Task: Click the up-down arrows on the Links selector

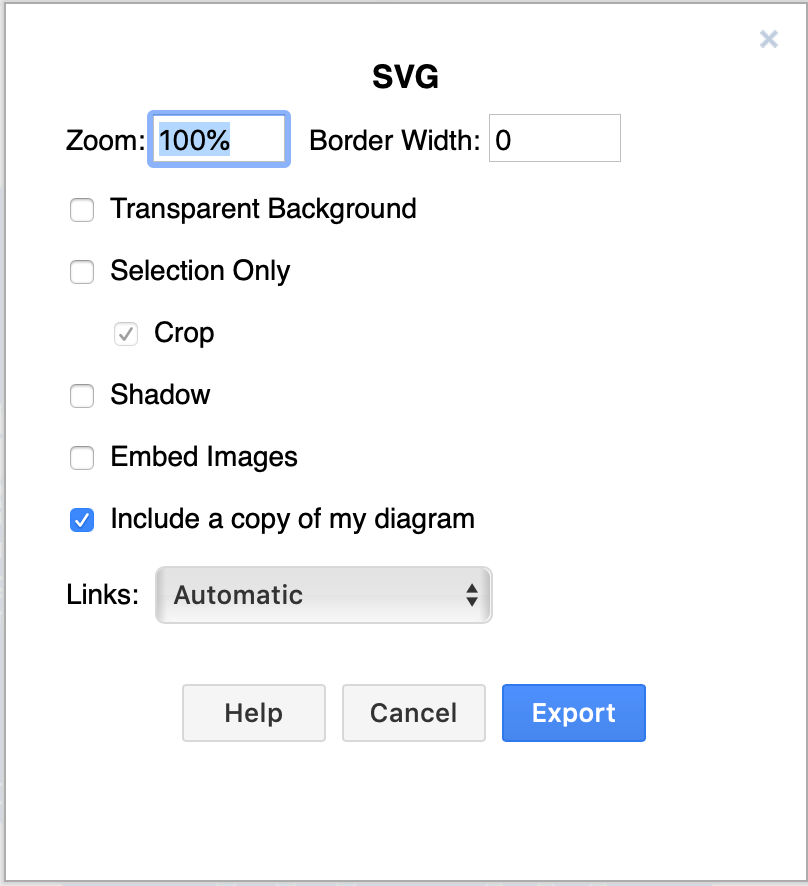Action: pos(471,594)
